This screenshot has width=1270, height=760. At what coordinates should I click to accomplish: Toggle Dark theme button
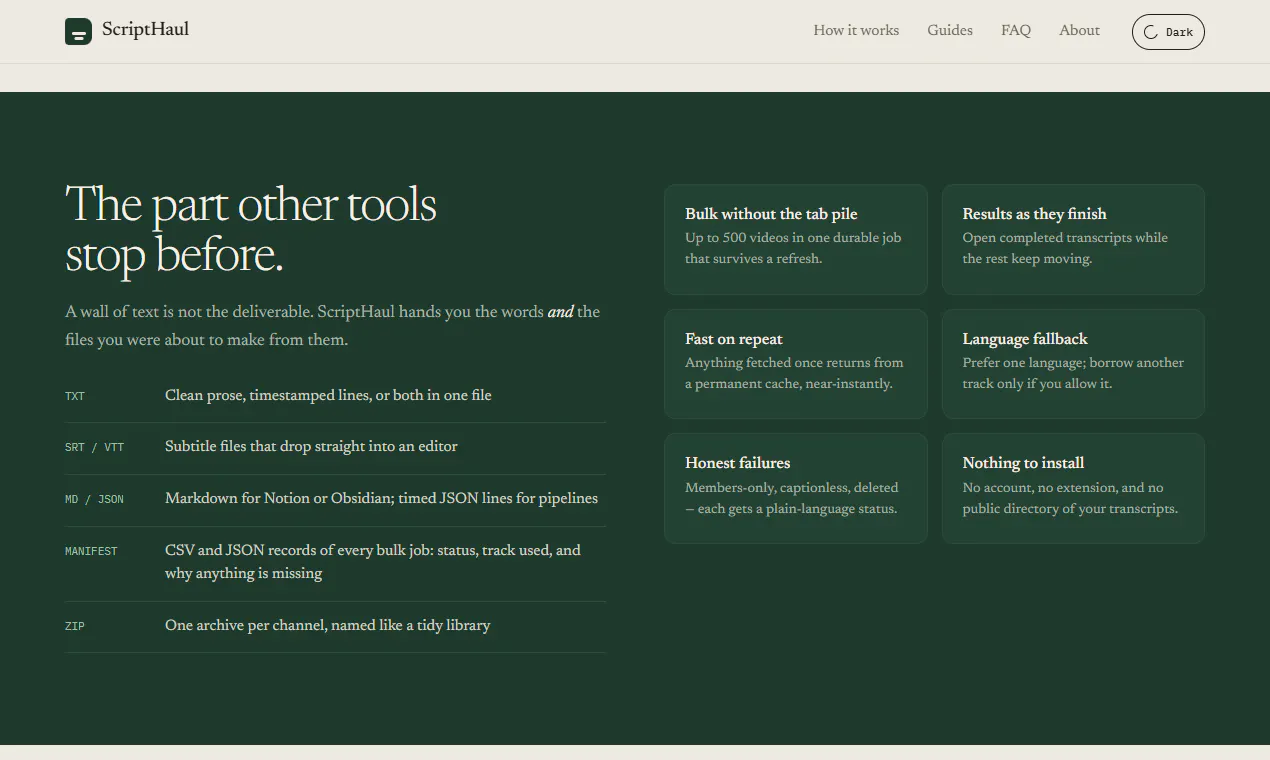tap(1168, 32)
